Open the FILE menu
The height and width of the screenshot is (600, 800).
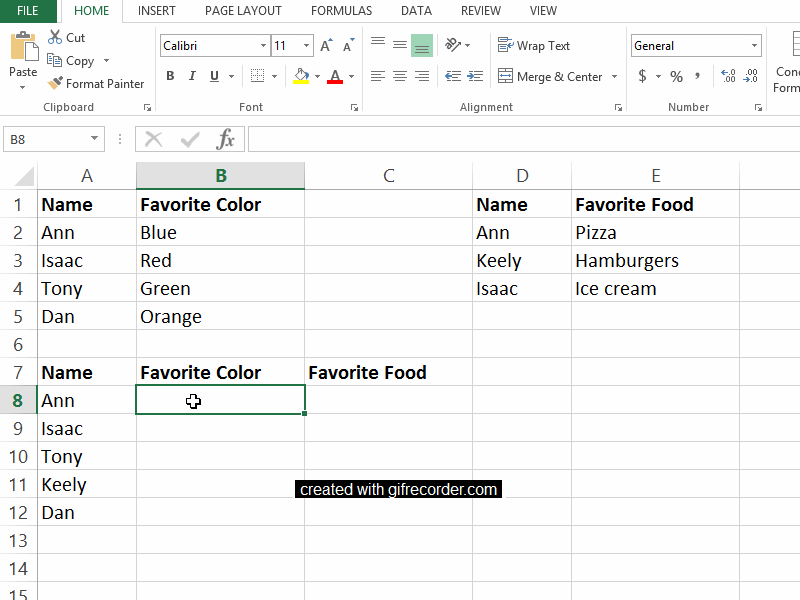[x=27, y=11]
